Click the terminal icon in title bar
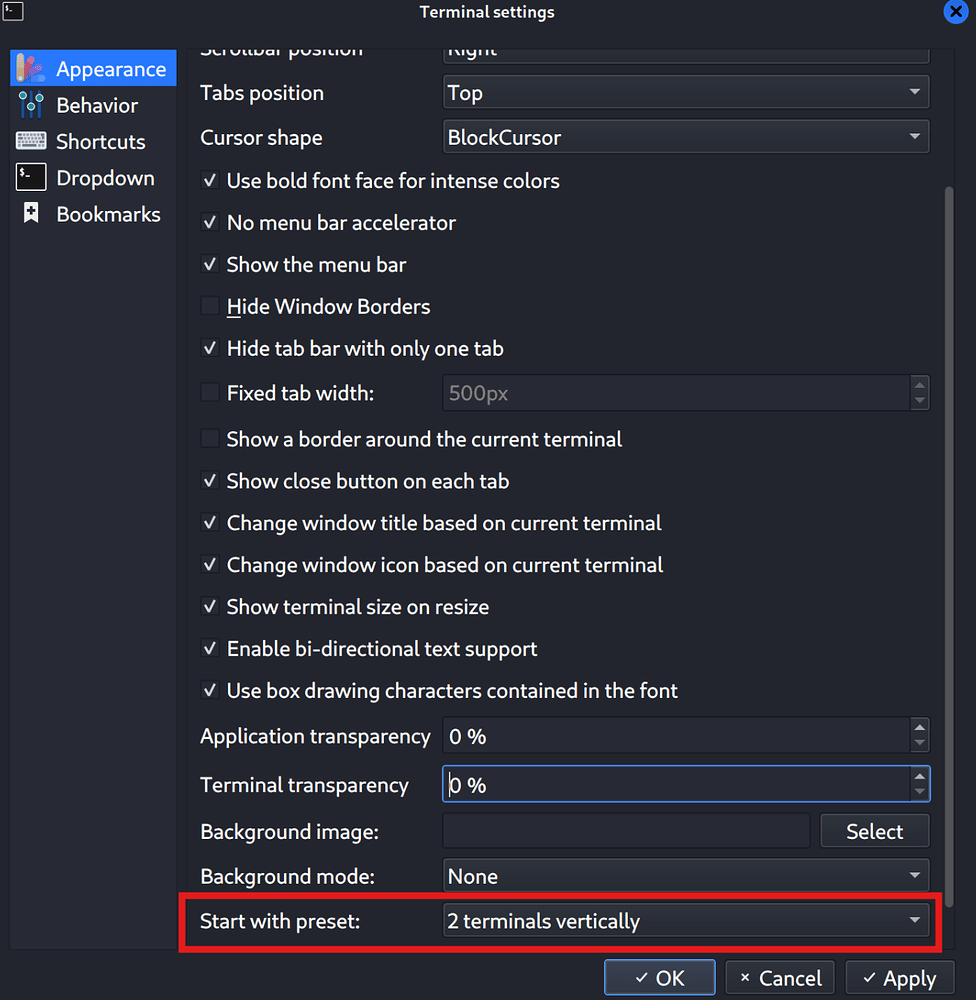Image resolution: width=976 pixels, height=1000 pixels. (x=12, y=12)
